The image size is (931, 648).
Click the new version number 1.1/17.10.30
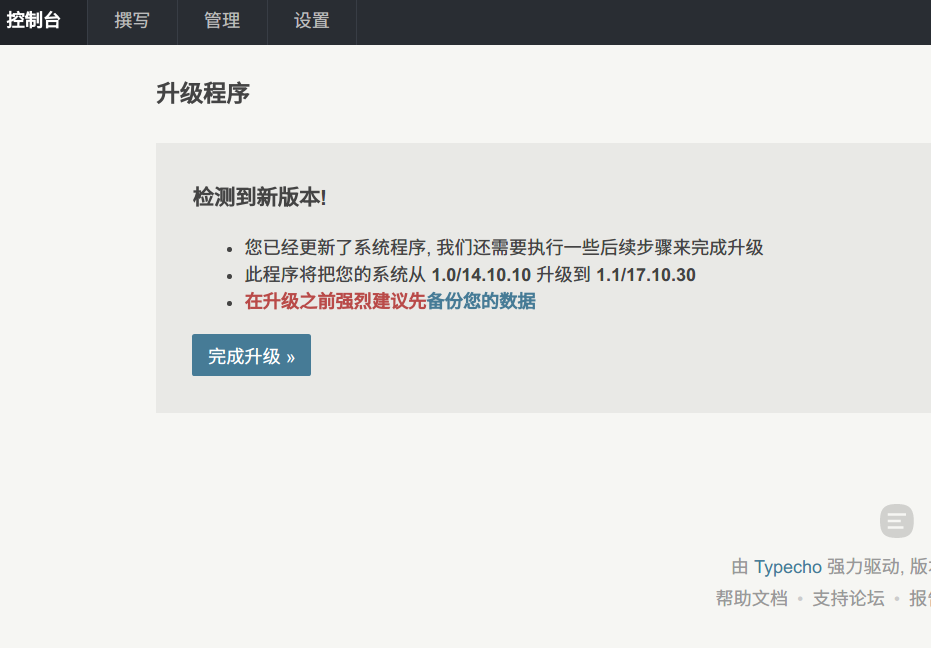(645, 275)
